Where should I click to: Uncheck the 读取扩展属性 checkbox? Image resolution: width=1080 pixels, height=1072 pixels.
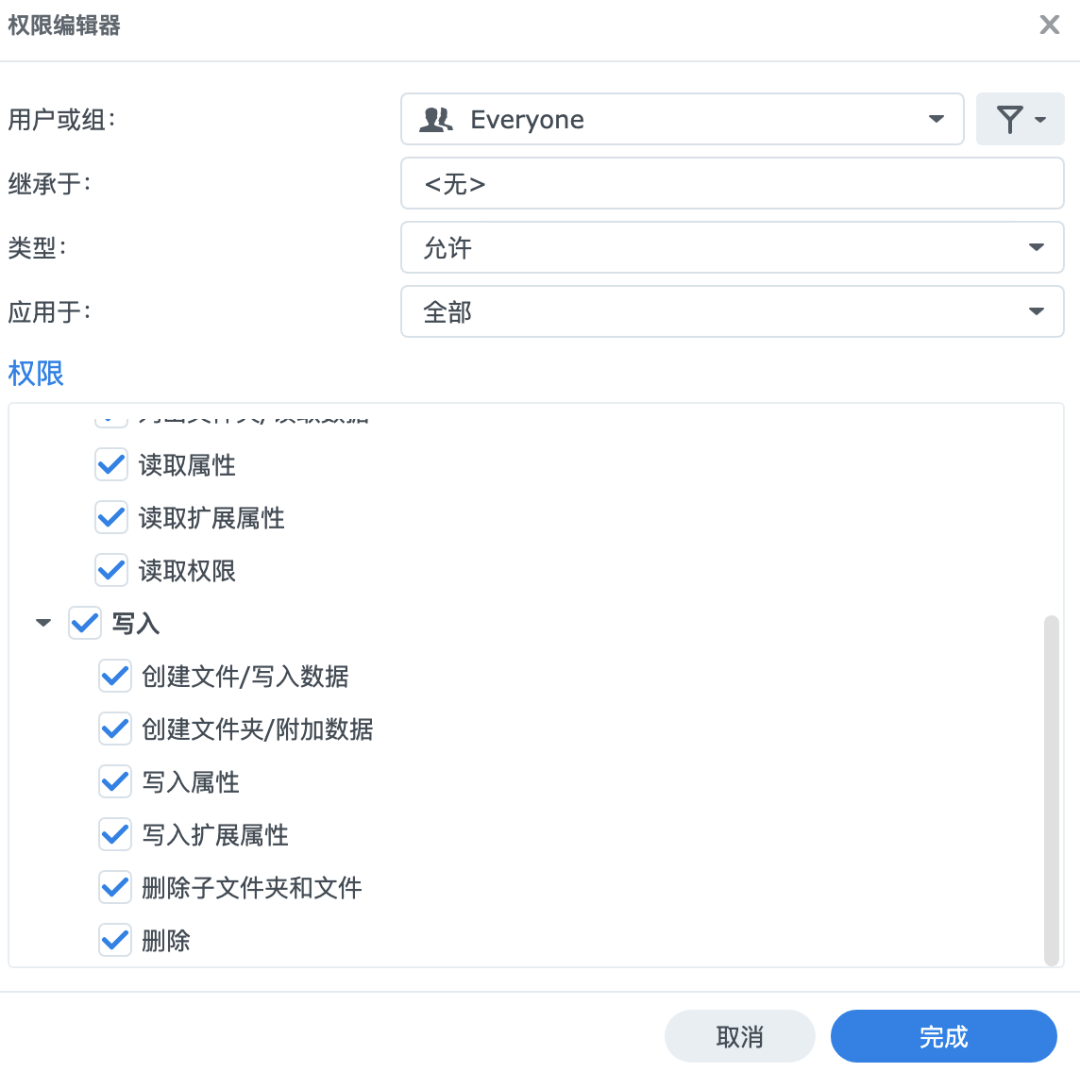pyautogui.click(x=111, y=518)
